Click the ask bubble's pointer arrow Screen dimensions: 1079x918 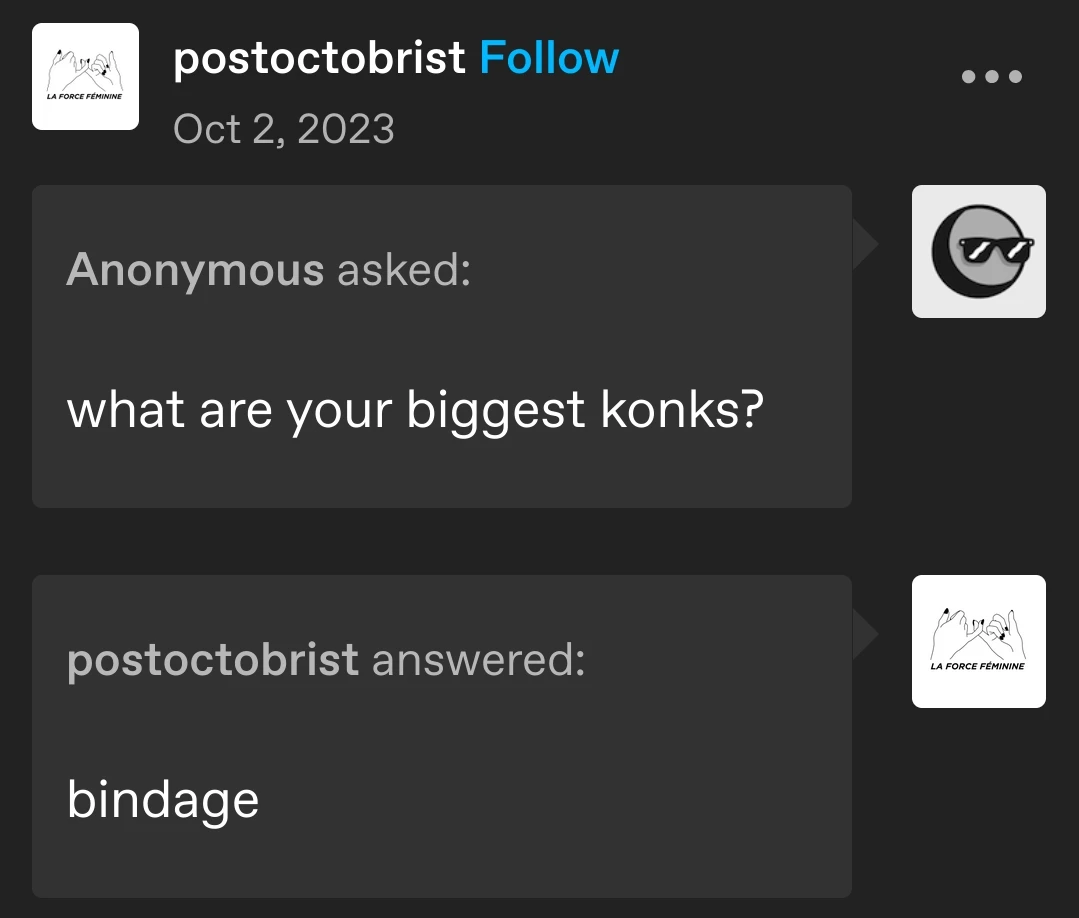click(864, 245)
